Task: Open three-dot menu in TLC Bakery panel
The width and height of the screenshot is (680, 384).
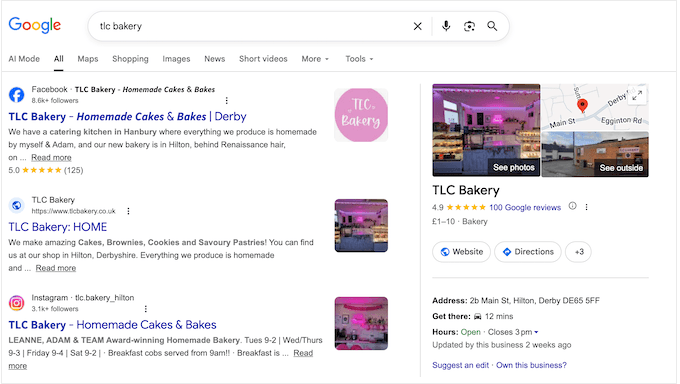Action: (586, 207)
